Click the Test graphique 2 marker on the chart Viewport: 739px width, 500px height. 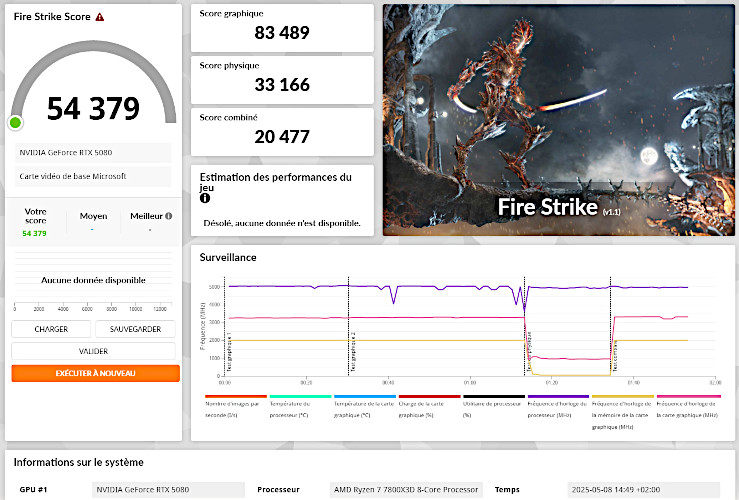pos(353,352)
